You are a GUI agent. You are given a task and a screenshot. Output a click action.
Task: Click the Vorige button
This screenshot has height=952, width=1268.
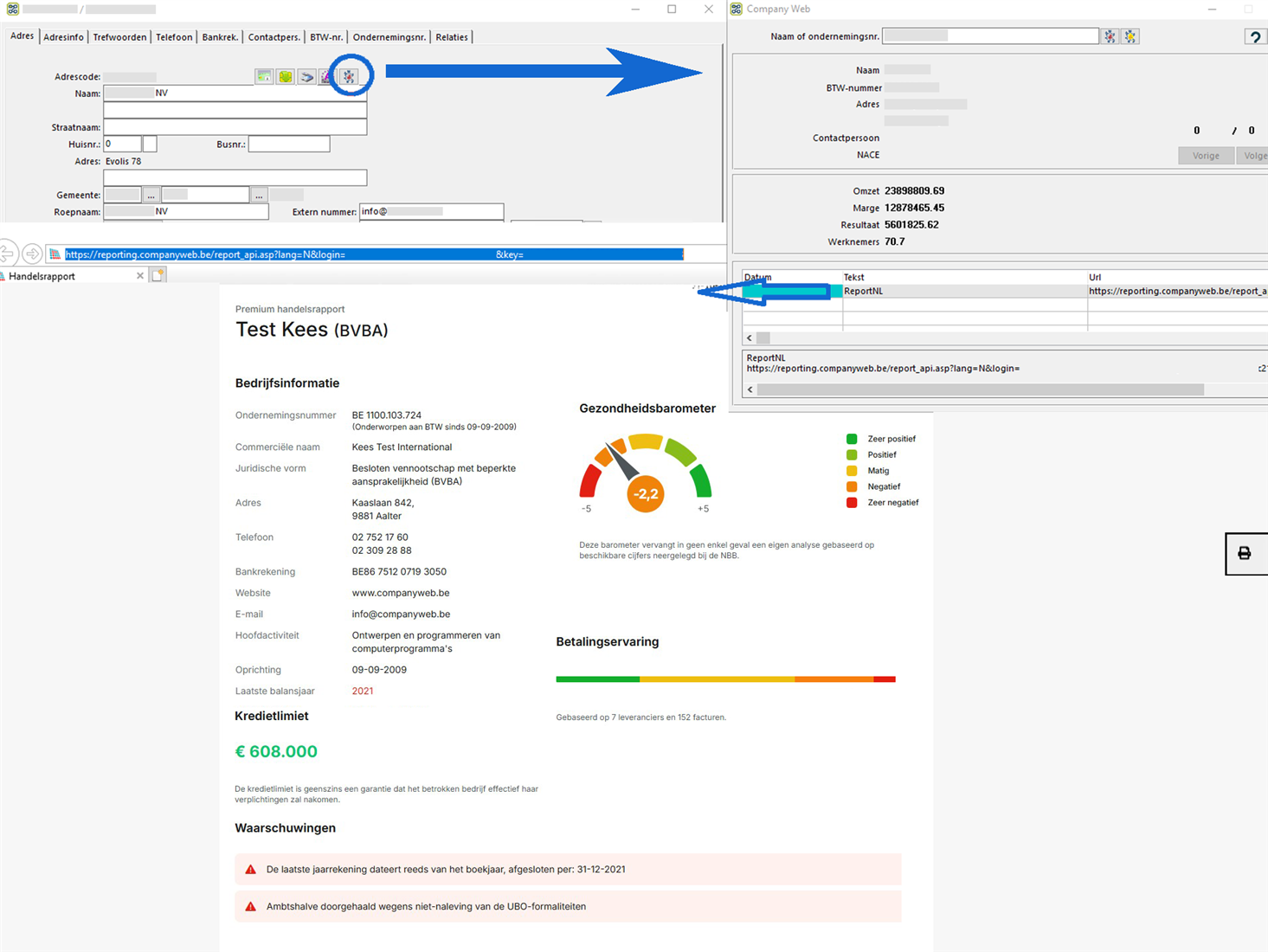point(1206,156)
